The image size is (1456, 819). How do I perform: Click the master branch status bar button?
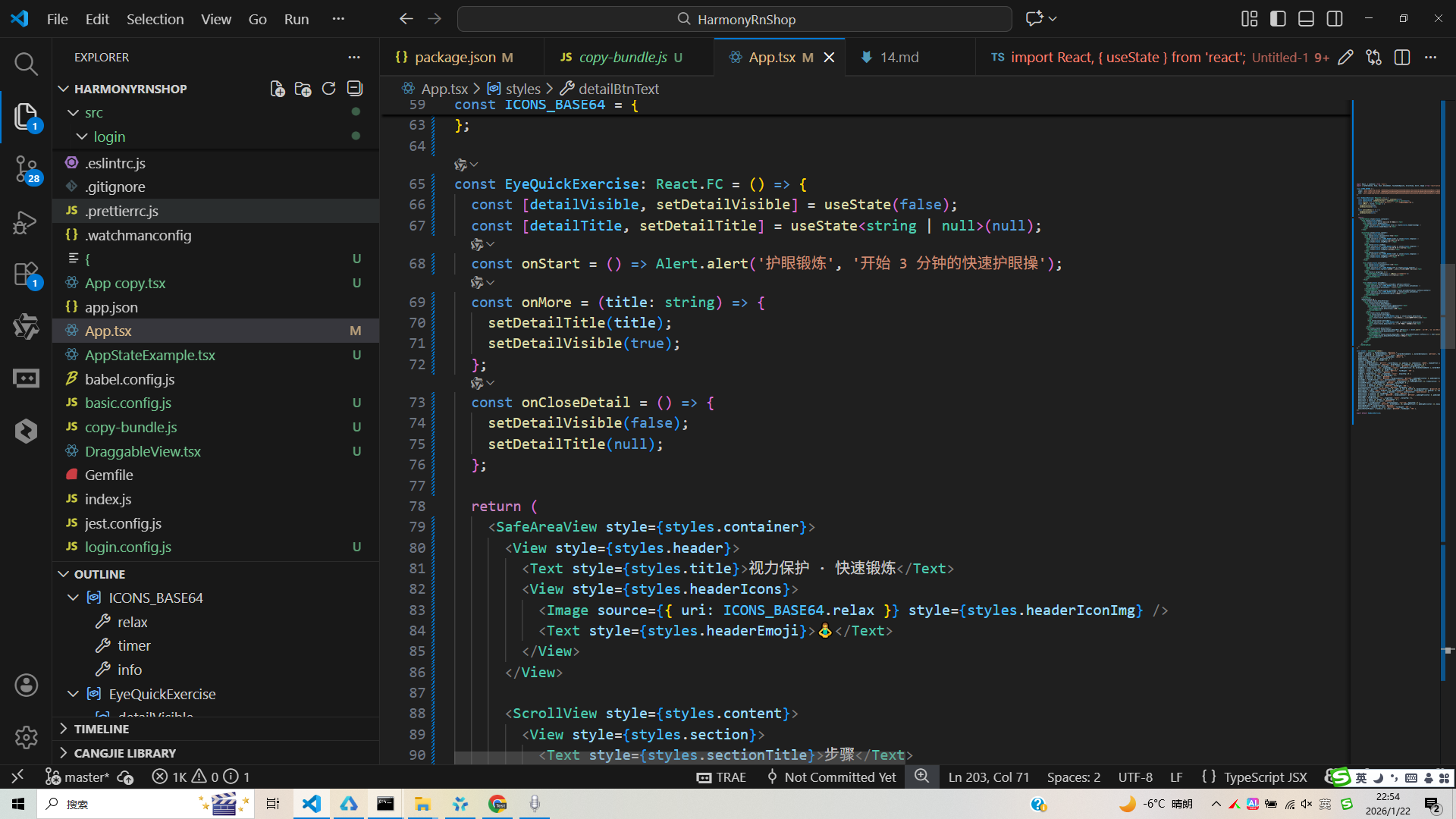(x=77, y=777)
